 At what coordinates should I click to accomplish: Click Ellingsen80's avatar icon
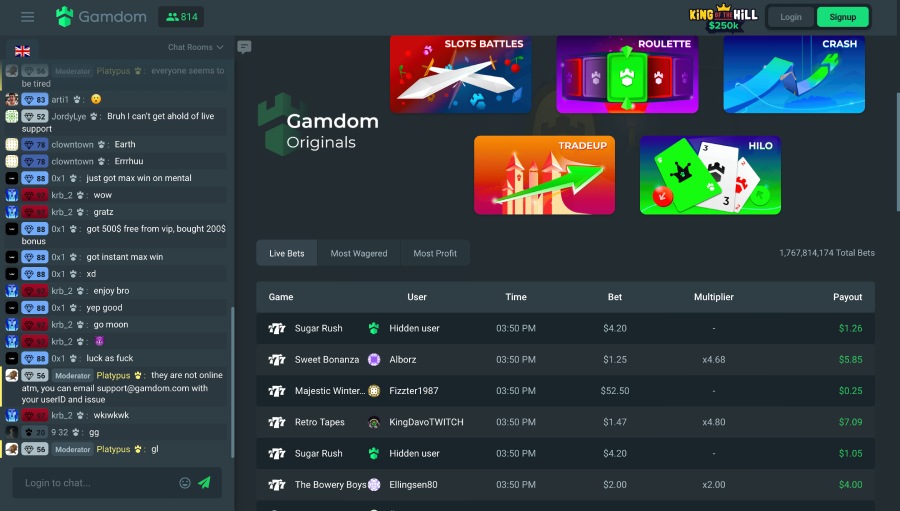coord(374,485)
